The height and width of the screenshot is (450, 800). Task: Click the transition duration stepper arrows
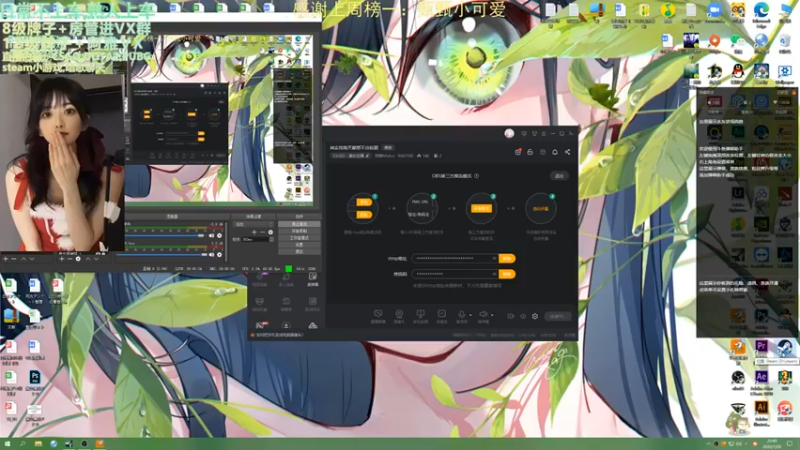pyautogui.click(x=271, y=239)
